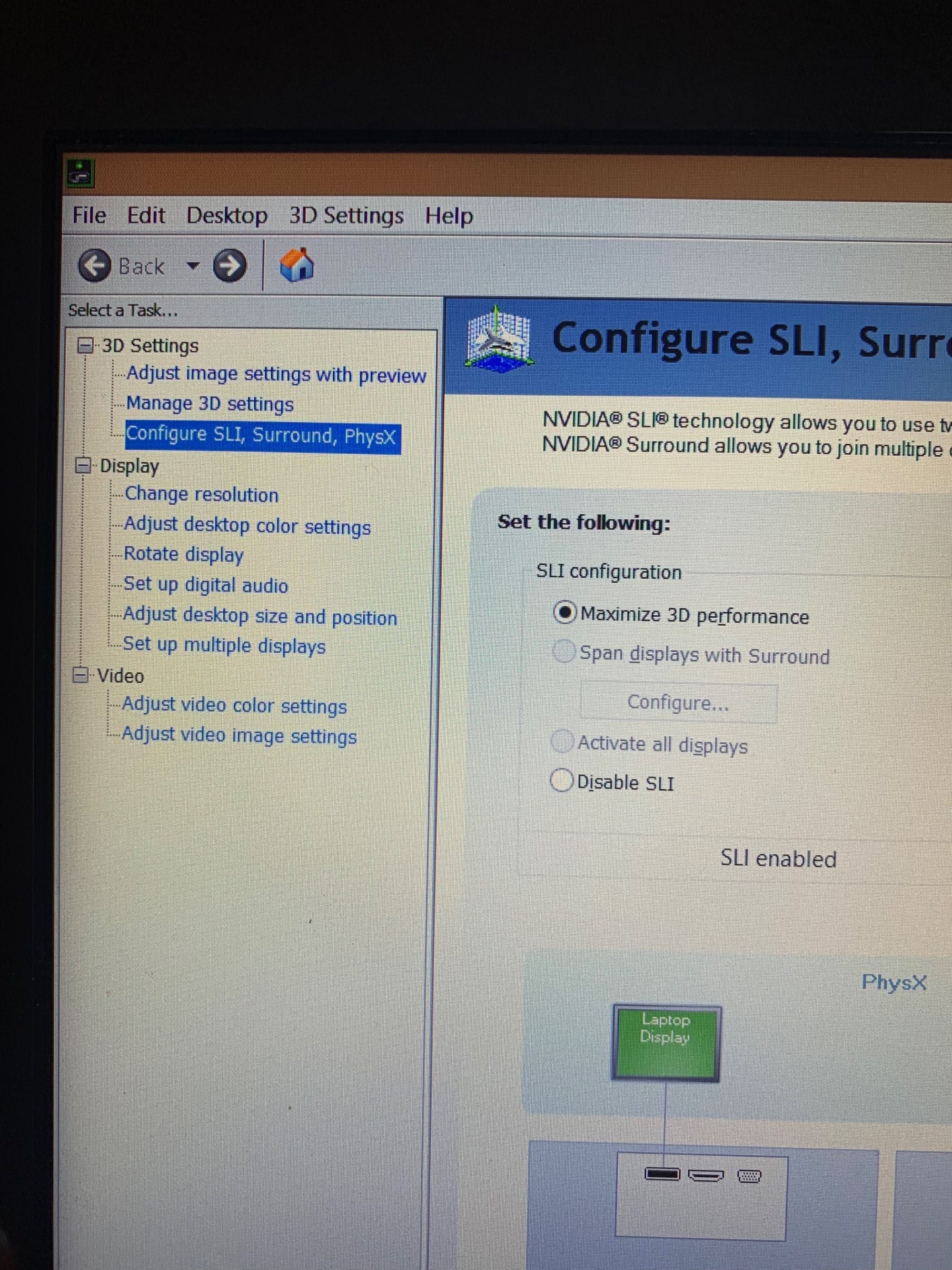
Task: Choose the Disable SLI radio button
Action: click(x=562, y=780)
